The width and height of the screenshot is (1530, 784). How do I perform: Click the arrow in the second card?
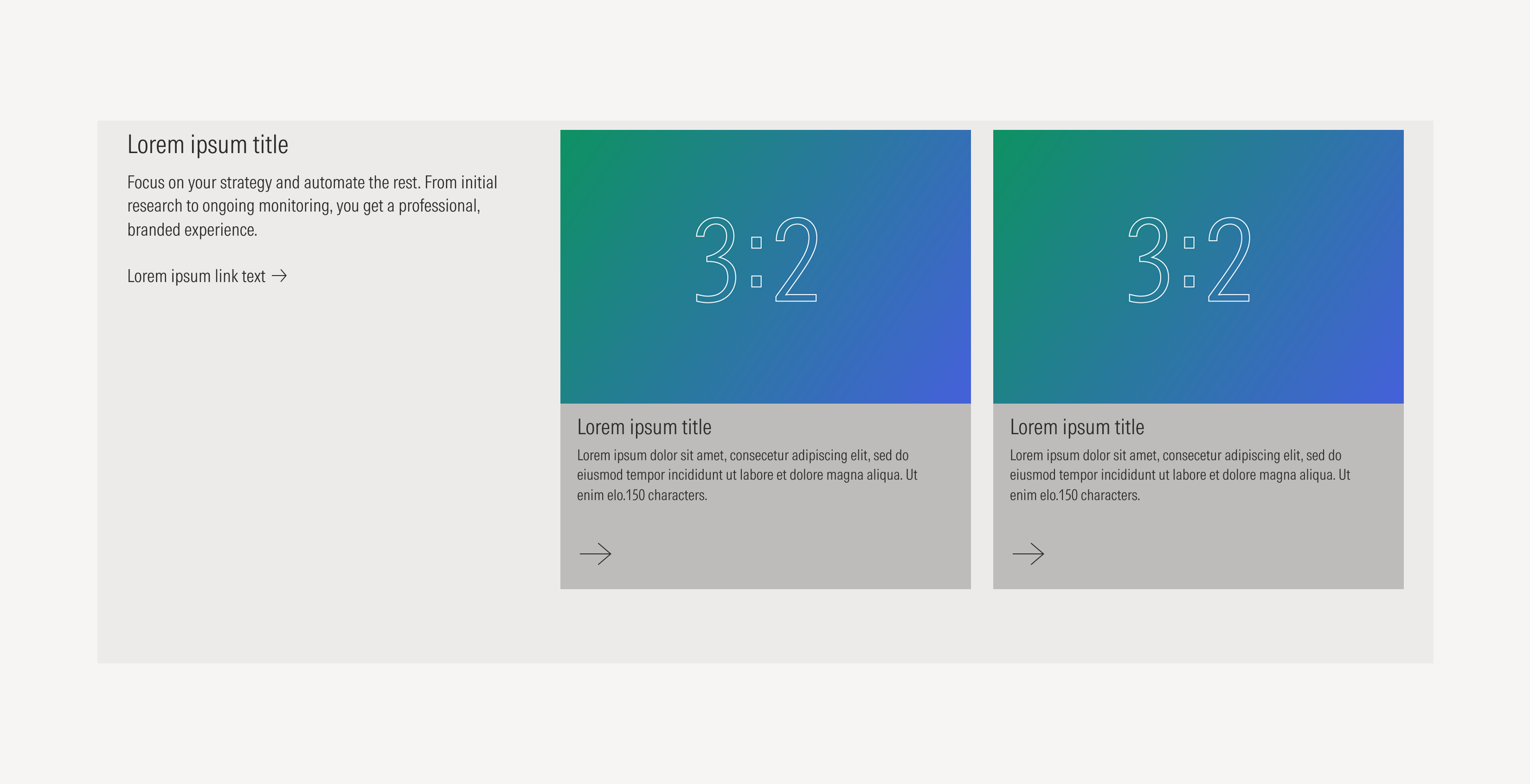[x=1028, y=553]
